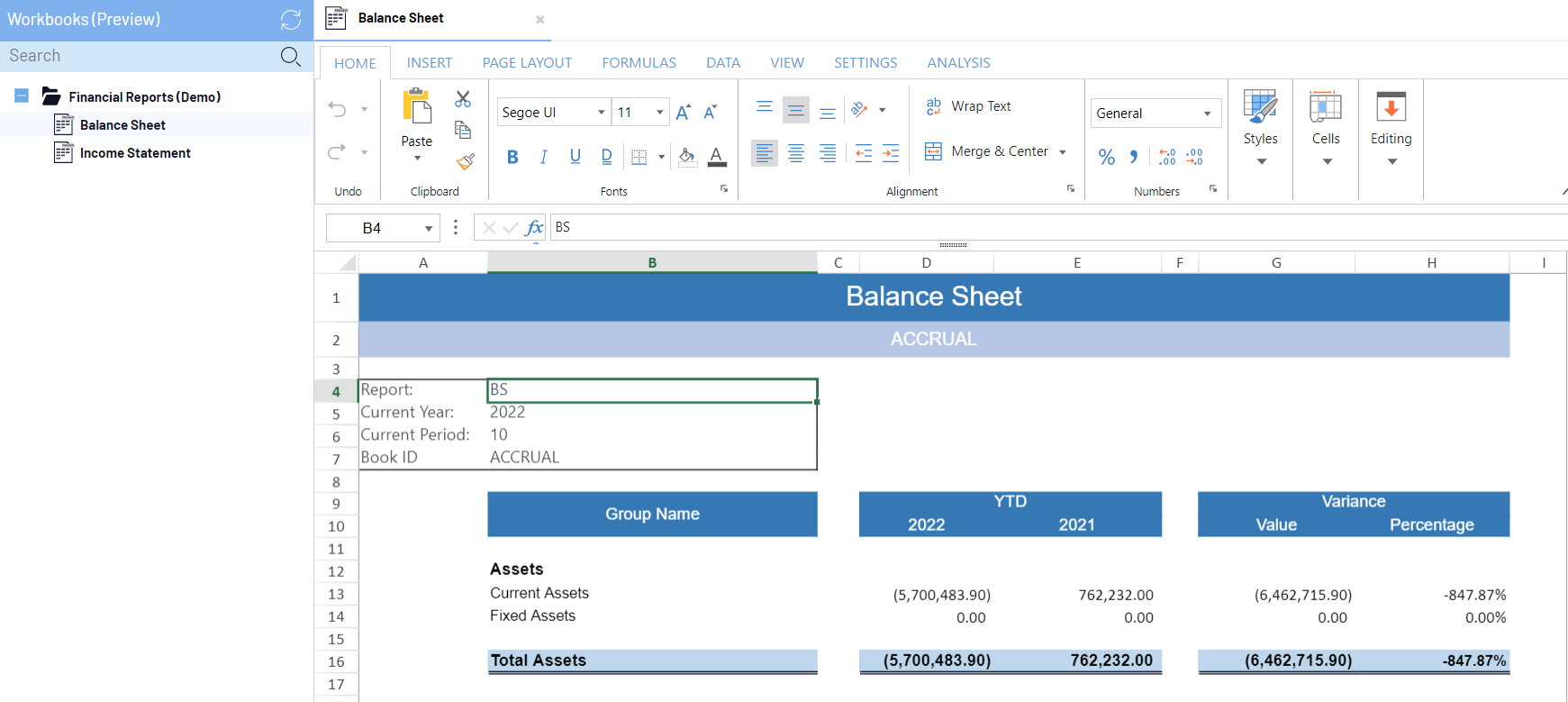This screenshot has height=702, width=1568.
Task: Increase font size with the larger A
Action: pyautogui.click(x=683, y=112)
